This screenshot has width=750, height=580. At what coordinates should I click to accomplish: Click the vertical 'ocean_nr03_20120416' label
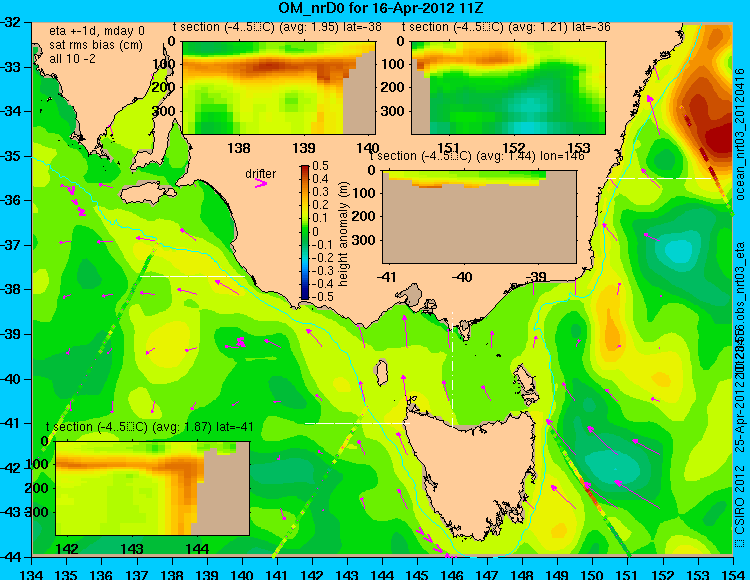(740, 134)
